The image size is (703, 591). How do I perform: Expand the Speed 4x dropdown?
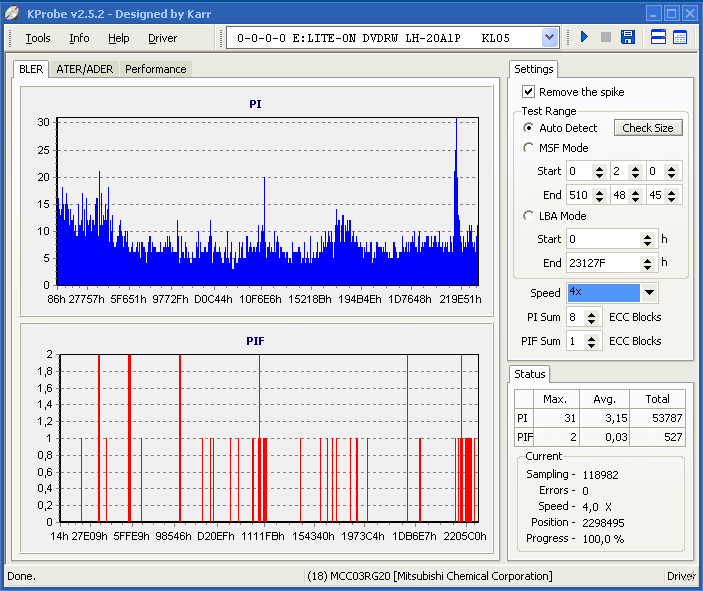(650, 293)
